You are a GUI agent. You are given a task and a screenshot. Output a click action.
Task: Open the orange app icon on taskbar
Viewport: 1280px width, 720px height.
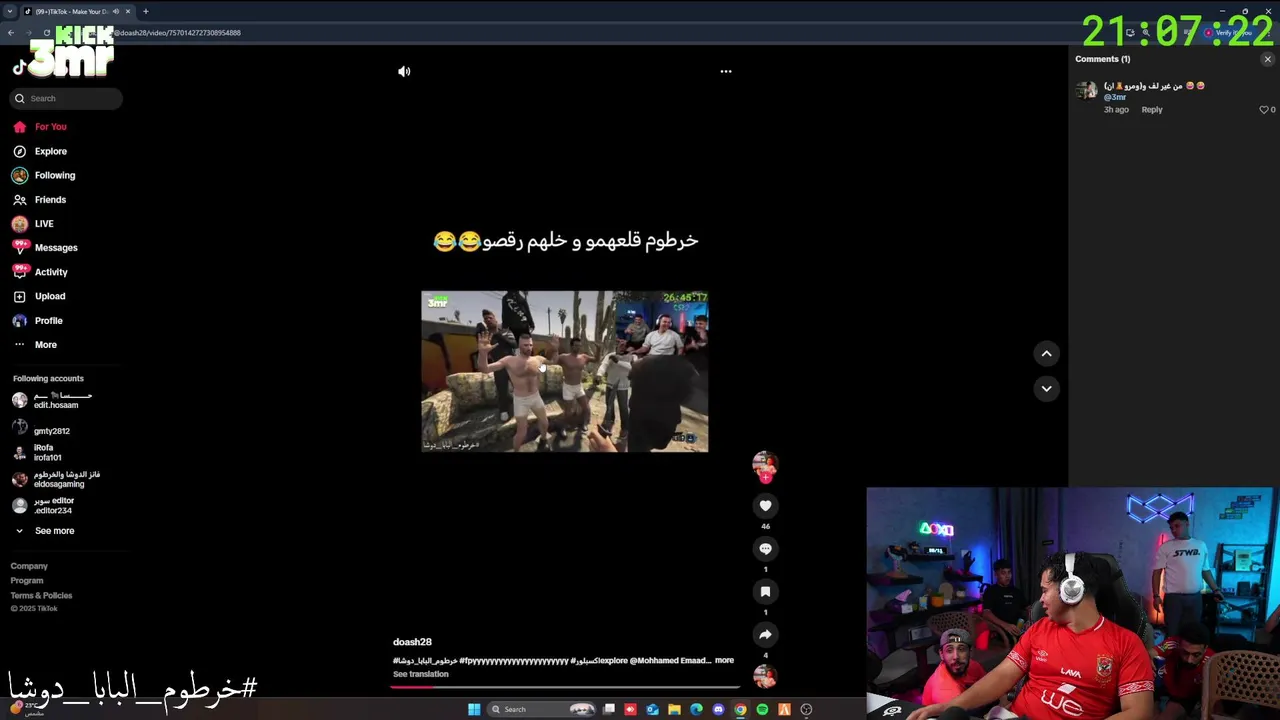tap(784, 710)
